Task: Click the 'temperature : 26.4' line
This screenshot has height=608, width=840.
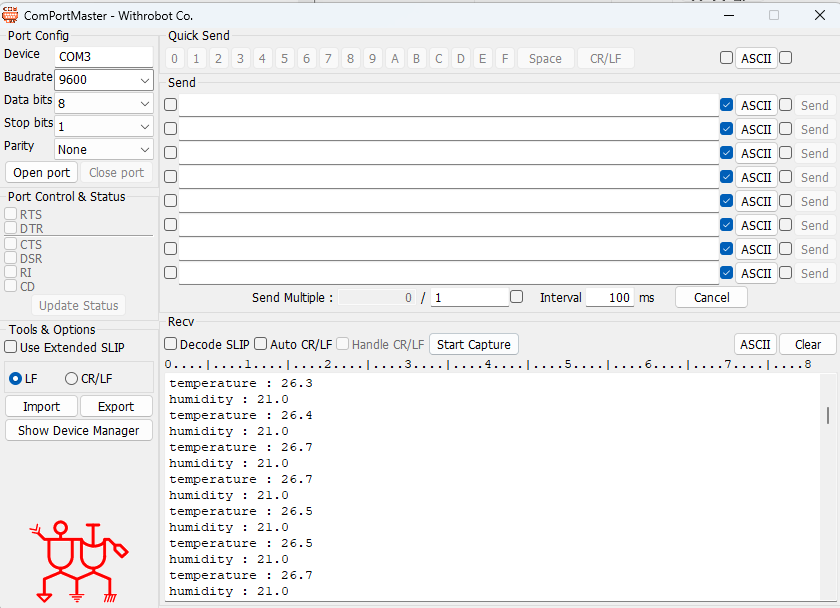Action: pos(241,416)
